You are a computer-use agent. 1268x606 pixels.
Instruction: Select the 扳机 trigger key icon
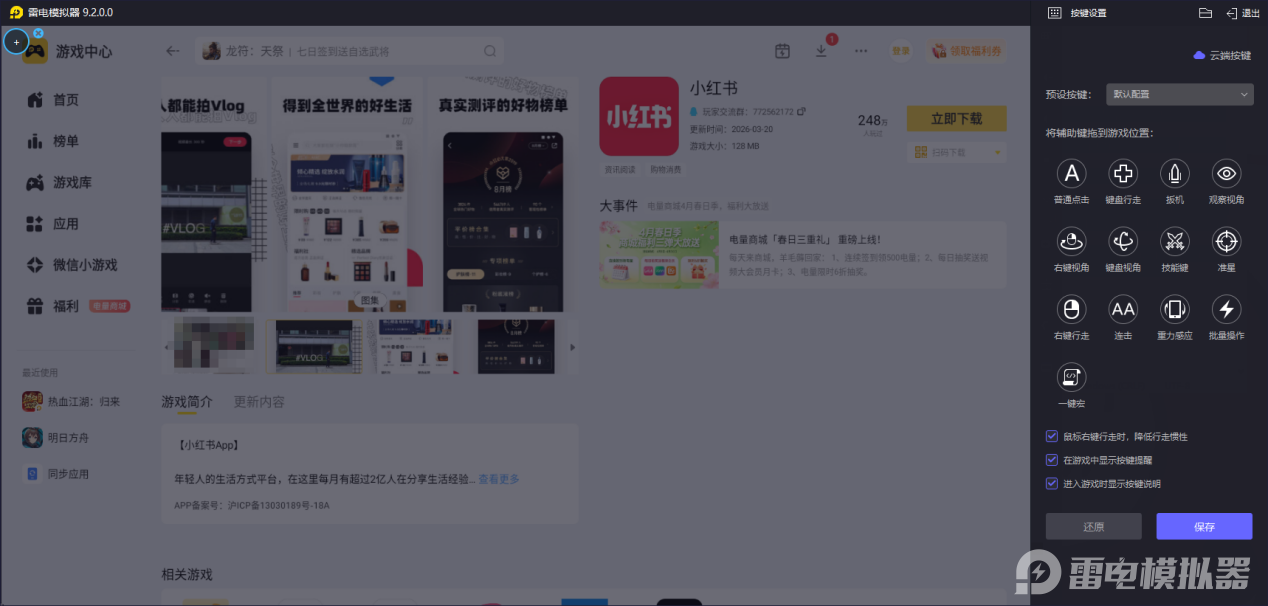point(1175,173)
